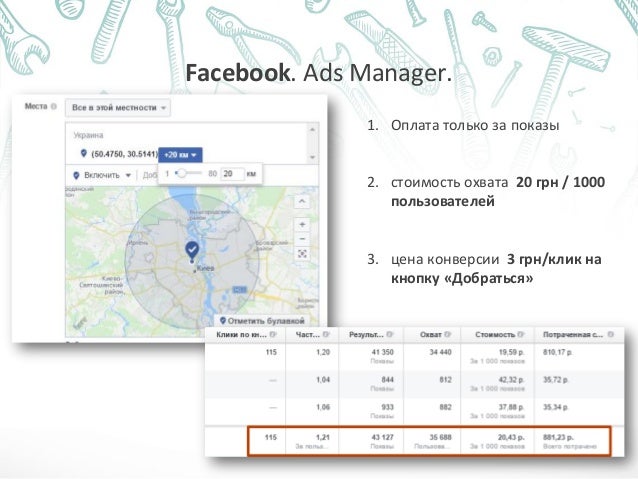638x479 pixels.
Task: Click the 1,06 frequency cell
Action: point(312,411)
